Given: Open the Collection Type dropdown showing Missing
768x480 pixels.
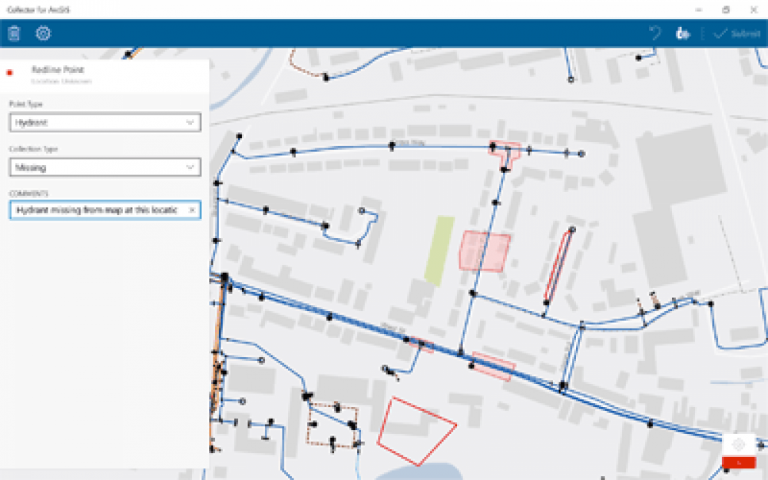Looking at the screenshot, I should (105, 168).
